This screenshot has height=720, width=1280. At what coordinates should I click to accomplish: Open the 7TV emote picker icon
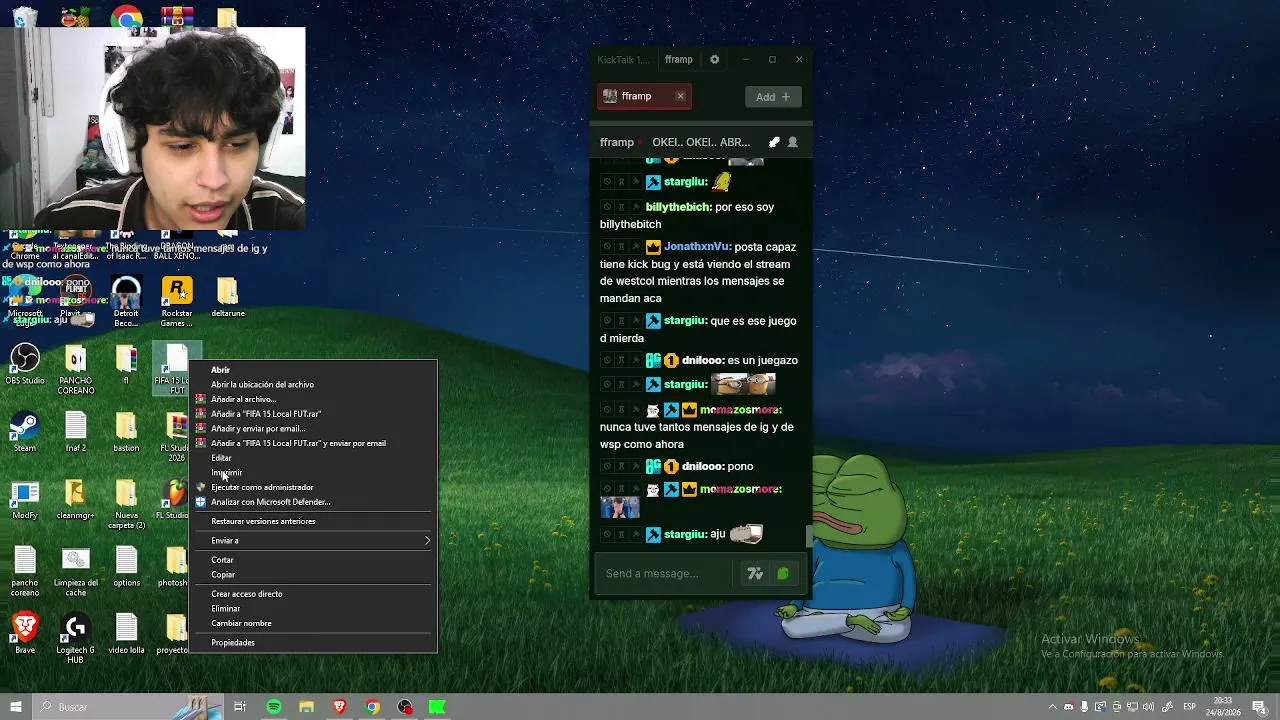pos(755,573)
